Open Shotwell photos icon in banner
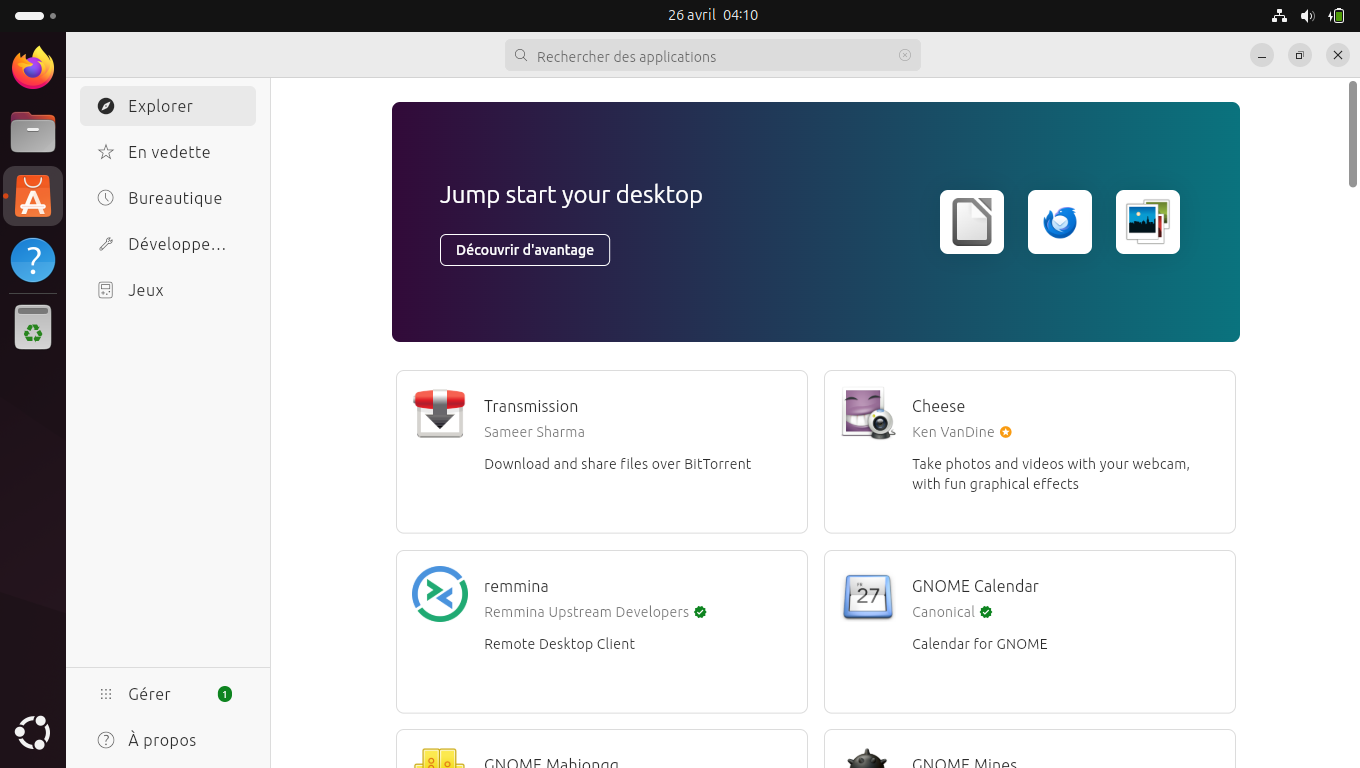1360x768 pixels. tap(1148, 222)
